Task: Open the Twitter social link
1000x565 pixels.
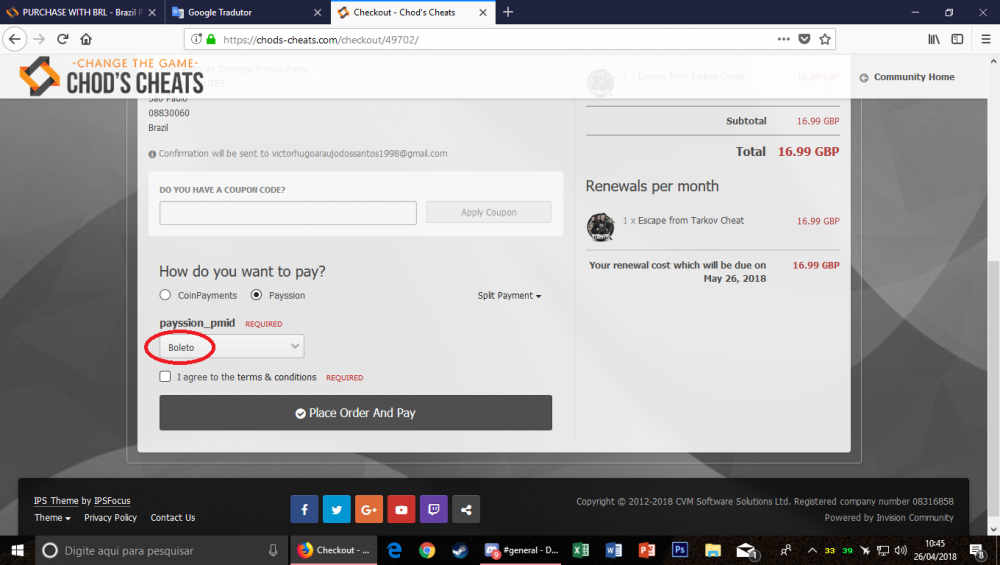Action: (337, 509)
